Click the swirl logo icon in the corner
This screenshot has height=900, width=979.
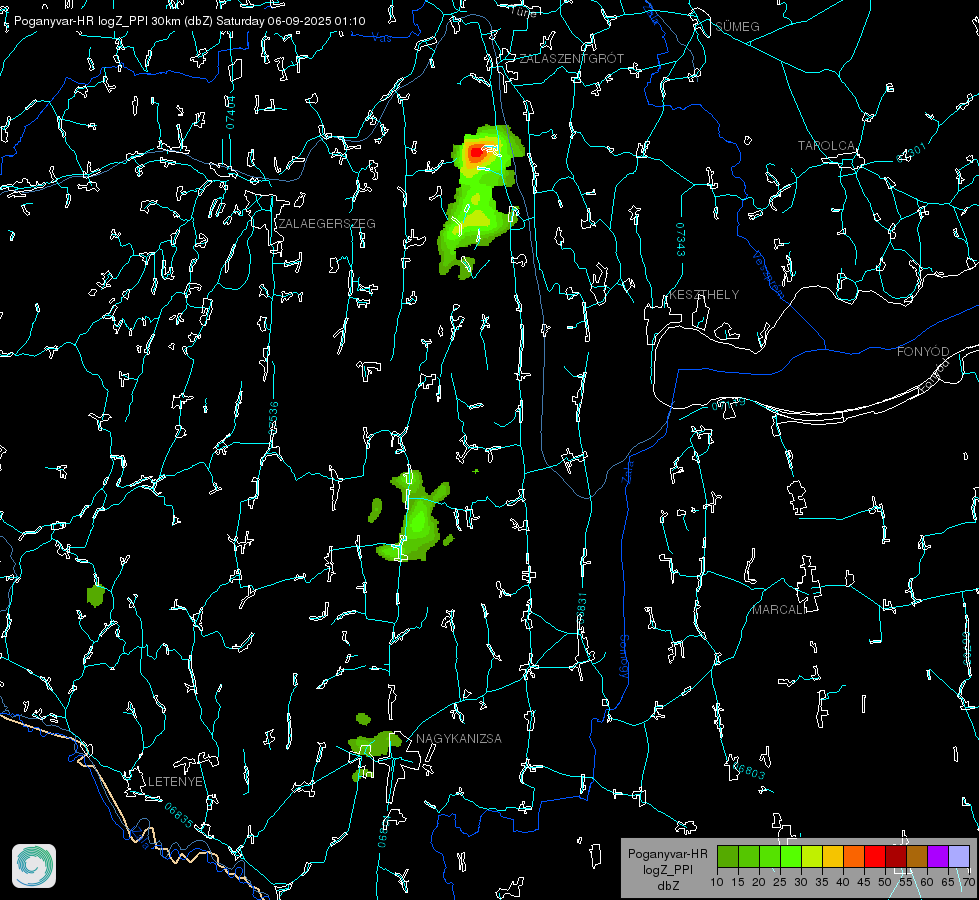pos(34,866)
